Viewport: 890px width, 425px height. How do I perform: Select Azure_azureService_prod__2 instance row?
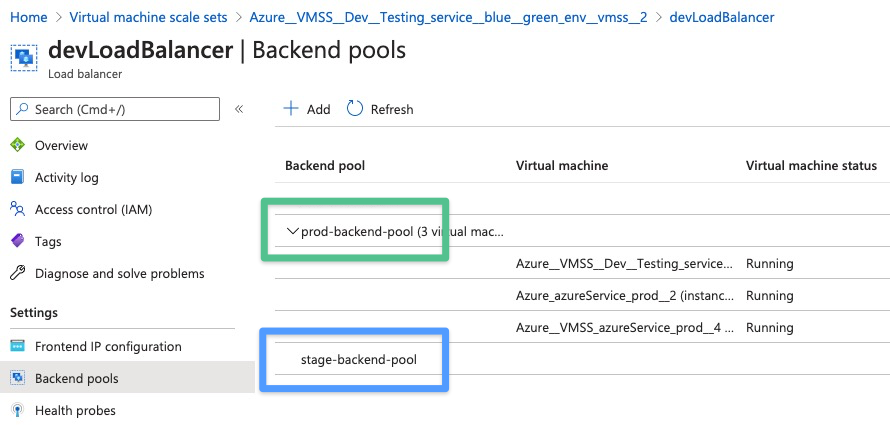(x=624, y=296)
